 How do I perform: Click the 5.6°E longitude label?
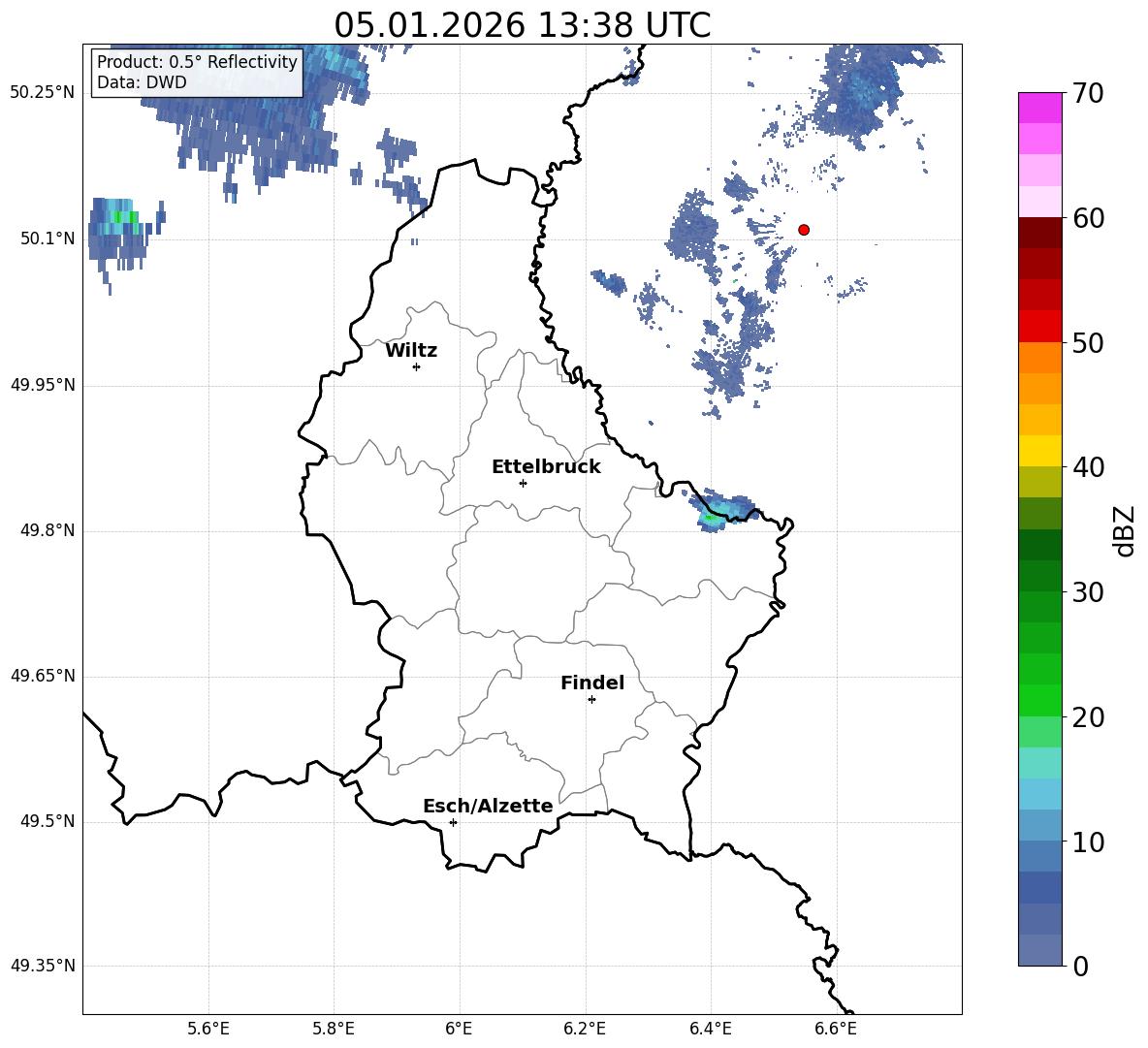point(208,1029)
